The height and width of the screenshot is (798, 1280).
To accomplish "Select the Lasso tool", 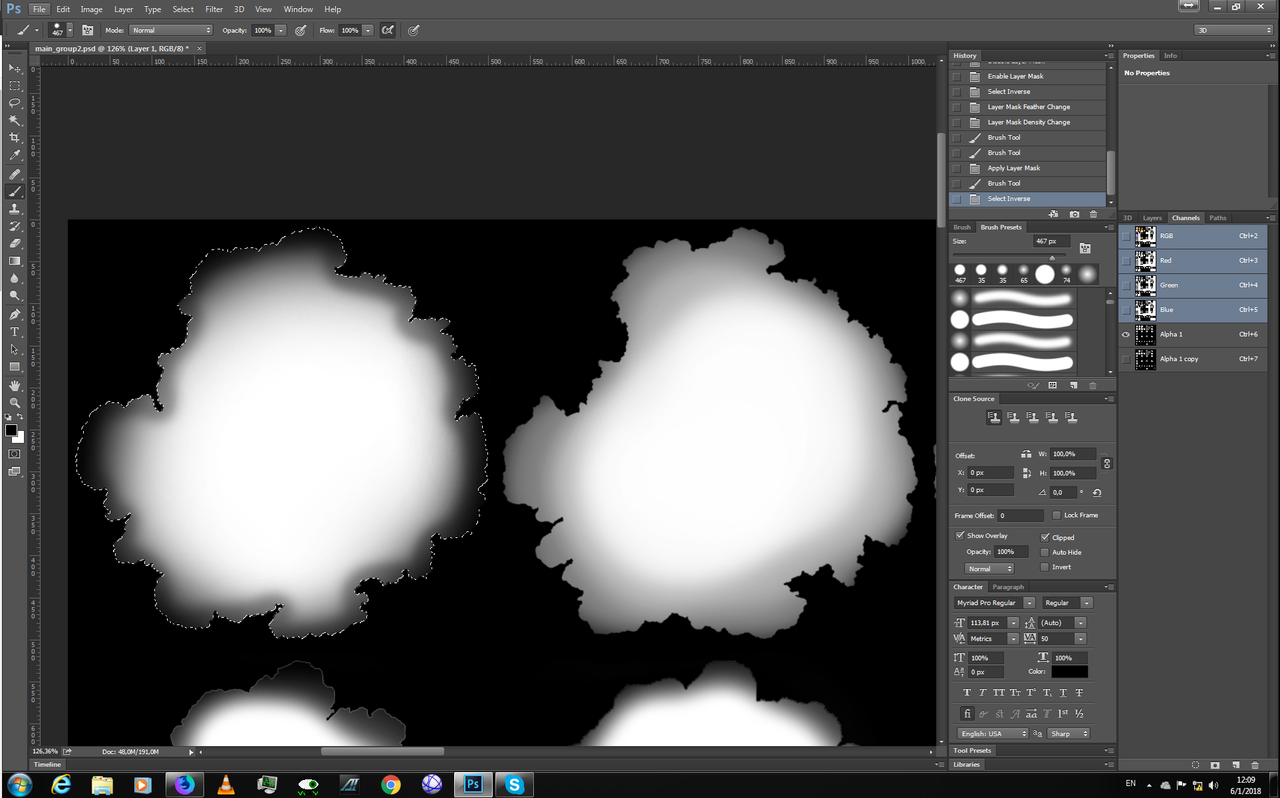I will [x=15, y=103].
